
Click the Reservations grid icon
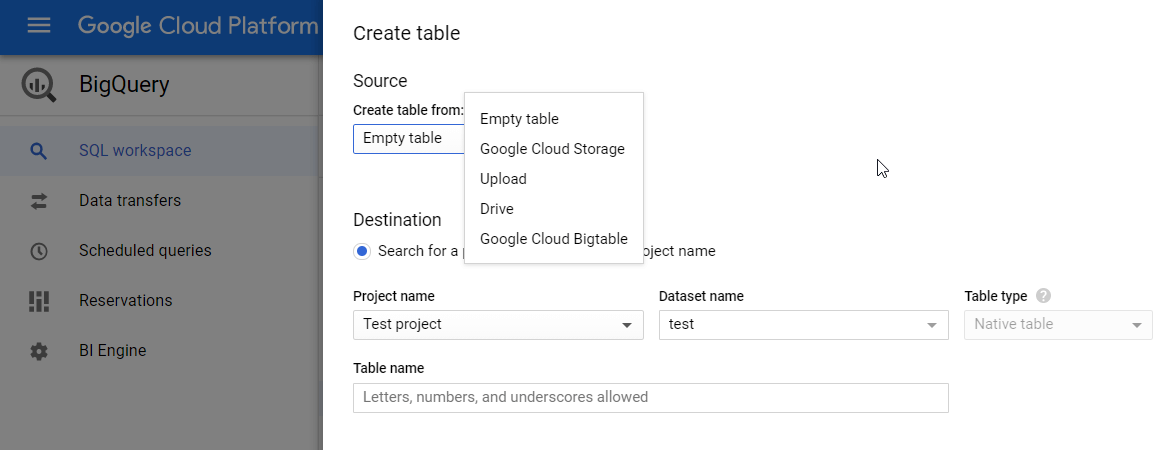[x=39, y=301]
